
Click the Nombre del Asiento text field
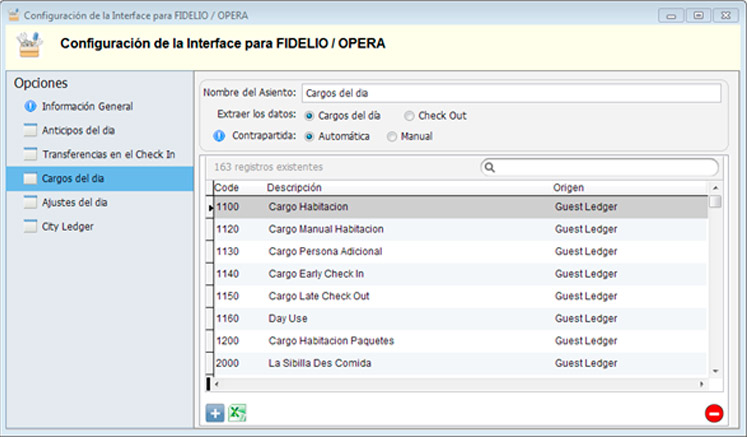[x=510, y=93]
